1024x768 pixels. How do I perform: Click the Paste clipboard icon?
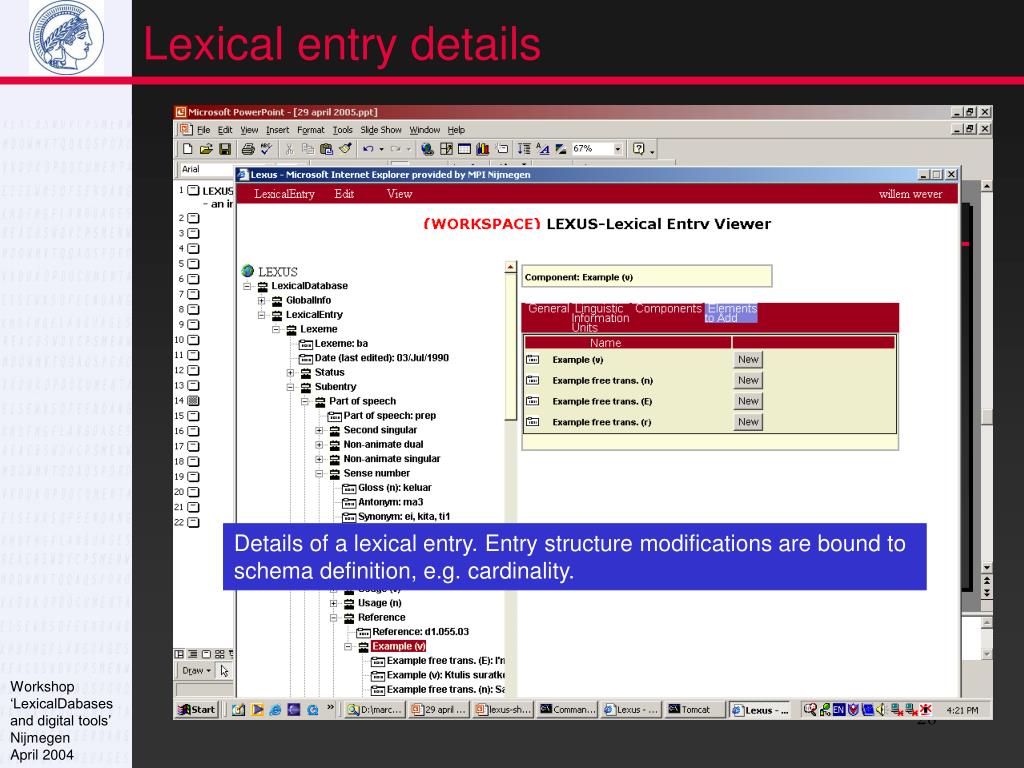coord(326,150)
